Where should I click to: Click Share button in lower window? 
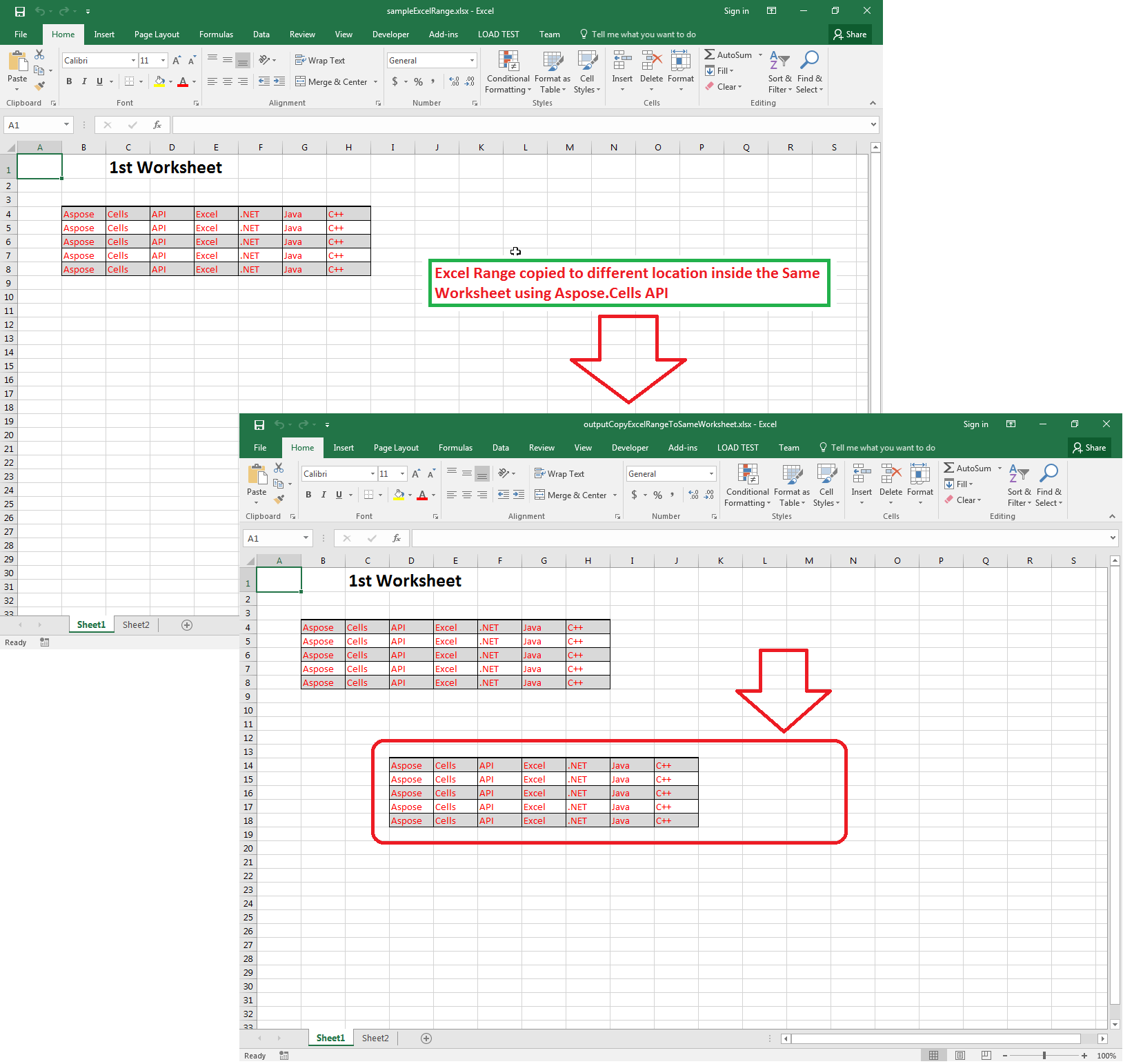click(1089, 448)
